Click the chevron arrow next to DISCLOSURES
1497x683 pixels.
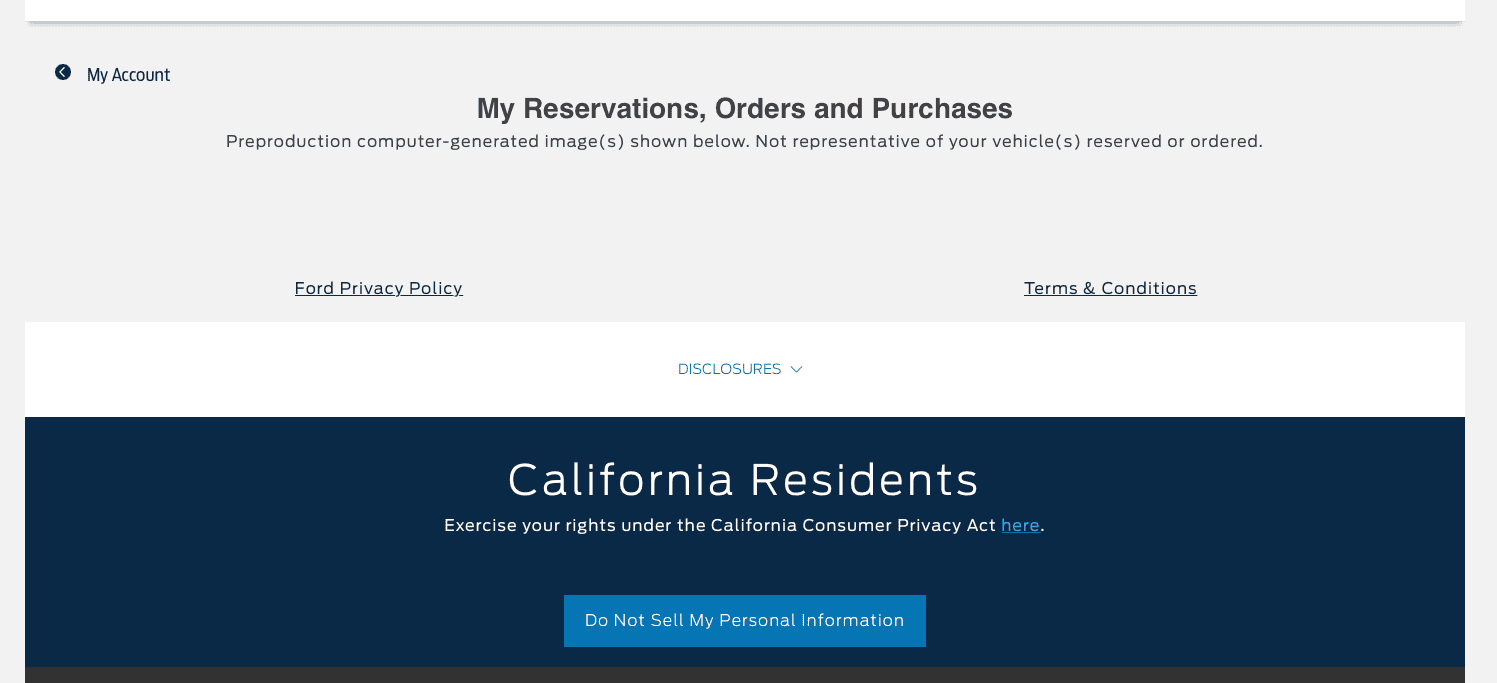click(x=796, y=369)
